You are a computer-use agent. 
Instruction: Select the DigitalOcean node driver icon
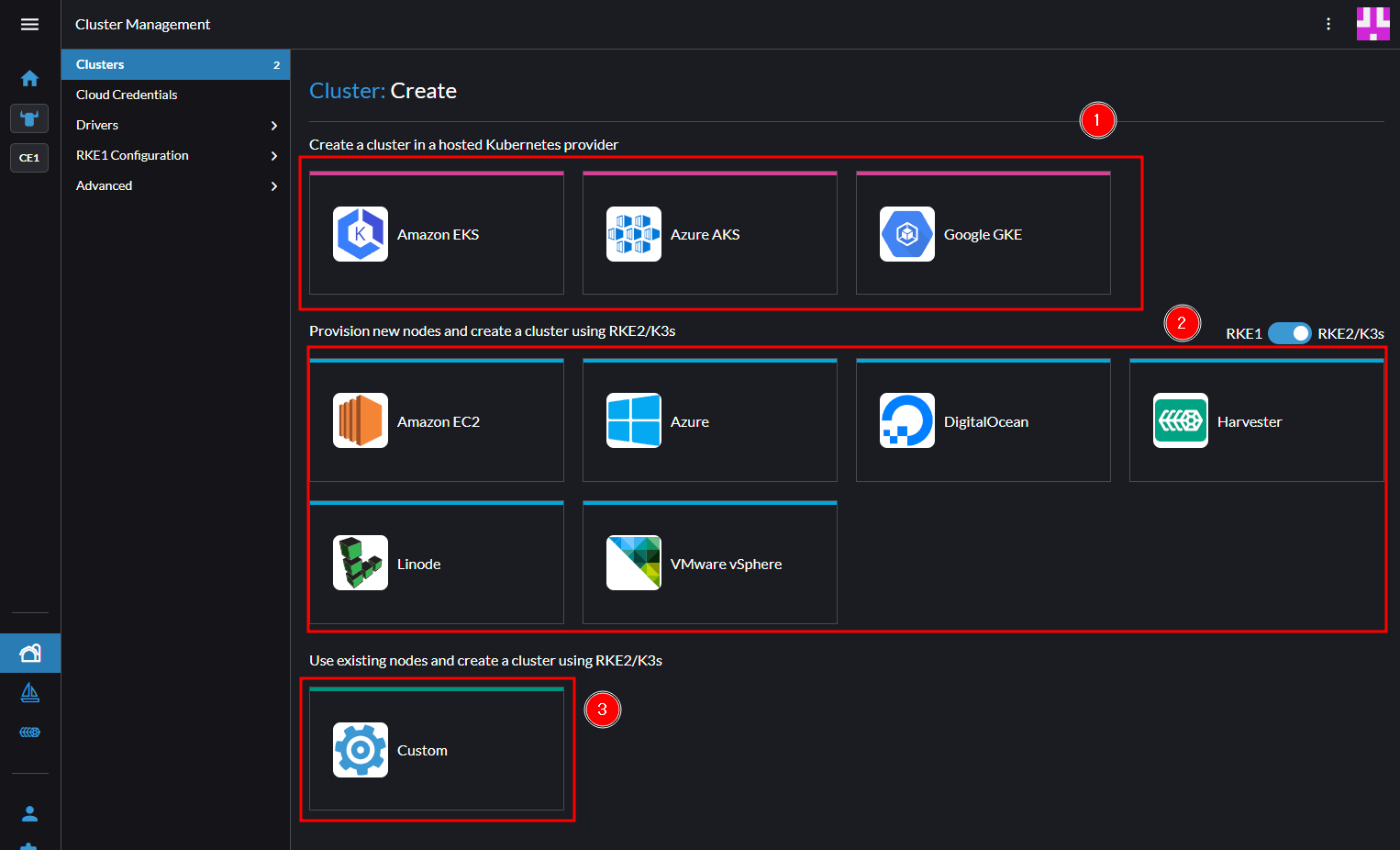coord(906,420)
